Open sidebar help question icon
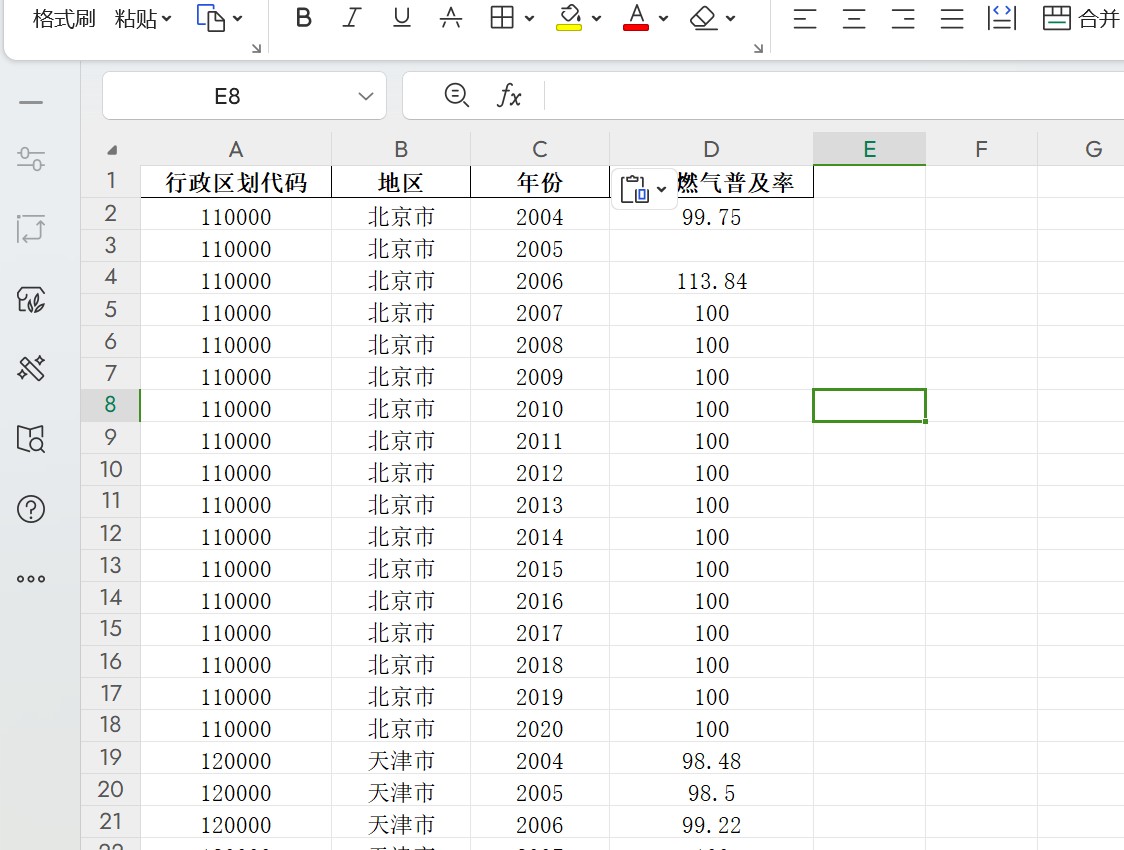The width and height of the screenshot is (1124, 850). click(x=31, y=509)
